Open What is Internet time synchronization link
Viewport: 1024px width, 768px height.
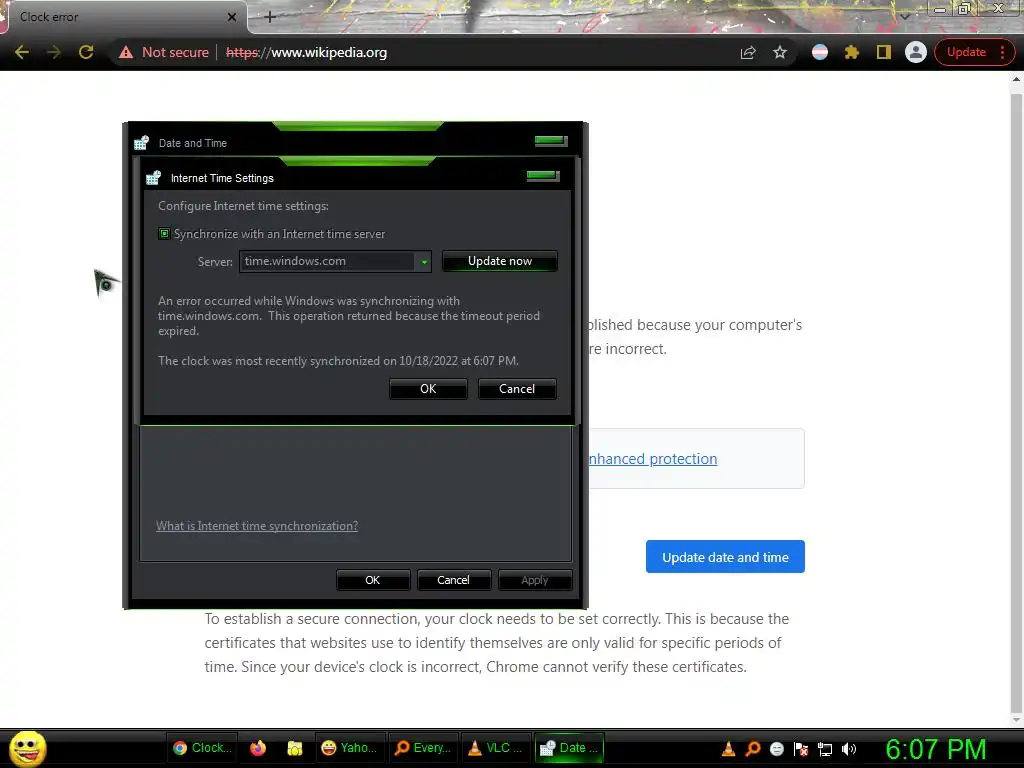(257, 526)
